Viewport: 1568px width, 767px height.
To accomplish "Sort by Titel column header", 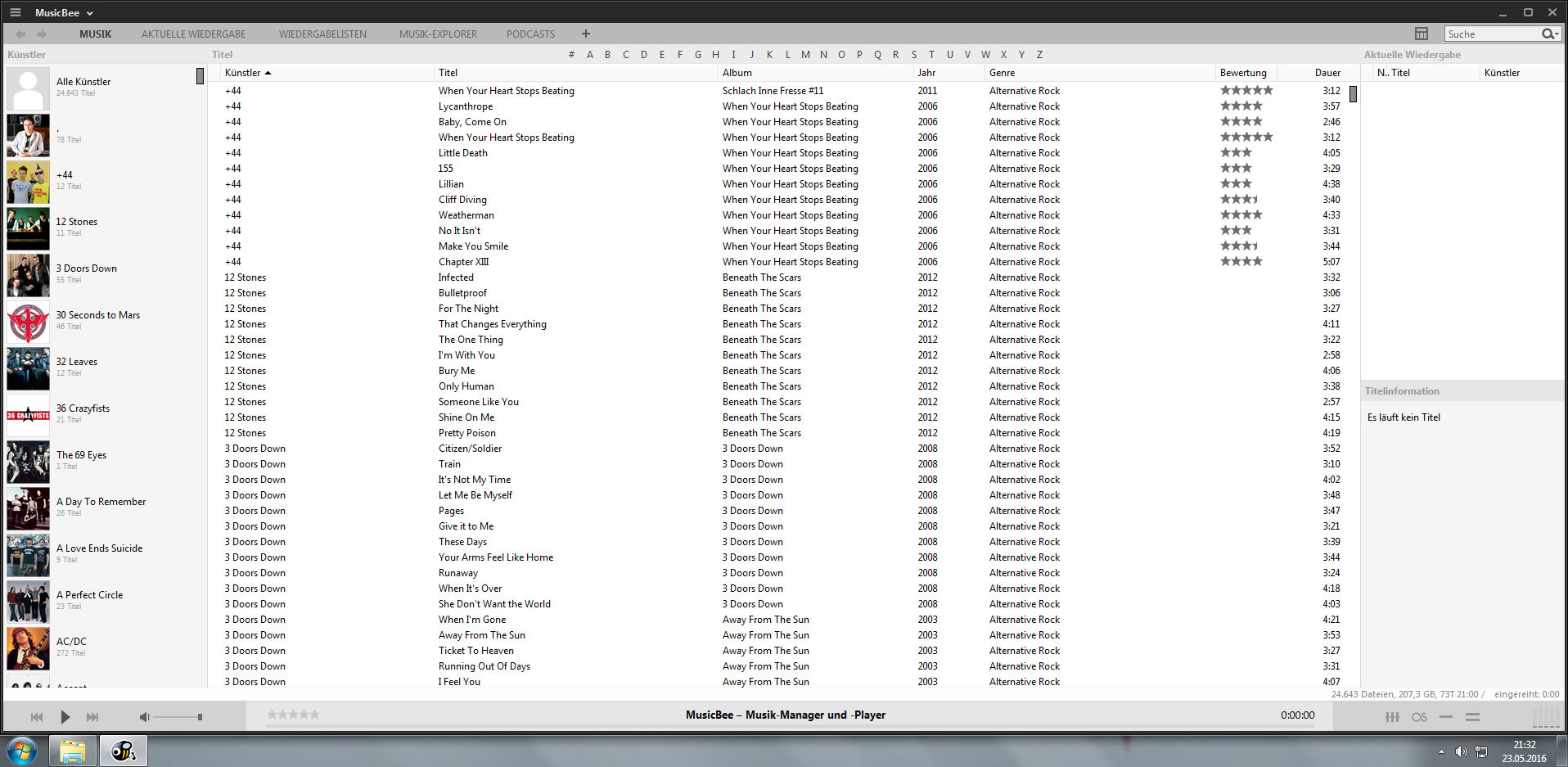I will point(448,73).
